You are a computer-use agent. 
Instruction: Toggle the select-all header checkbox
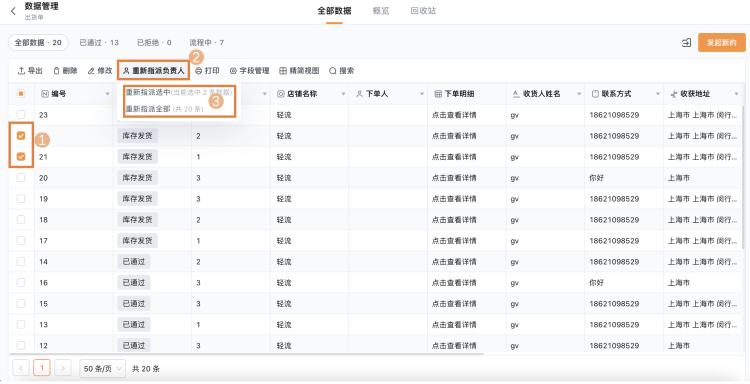(21, 94)
